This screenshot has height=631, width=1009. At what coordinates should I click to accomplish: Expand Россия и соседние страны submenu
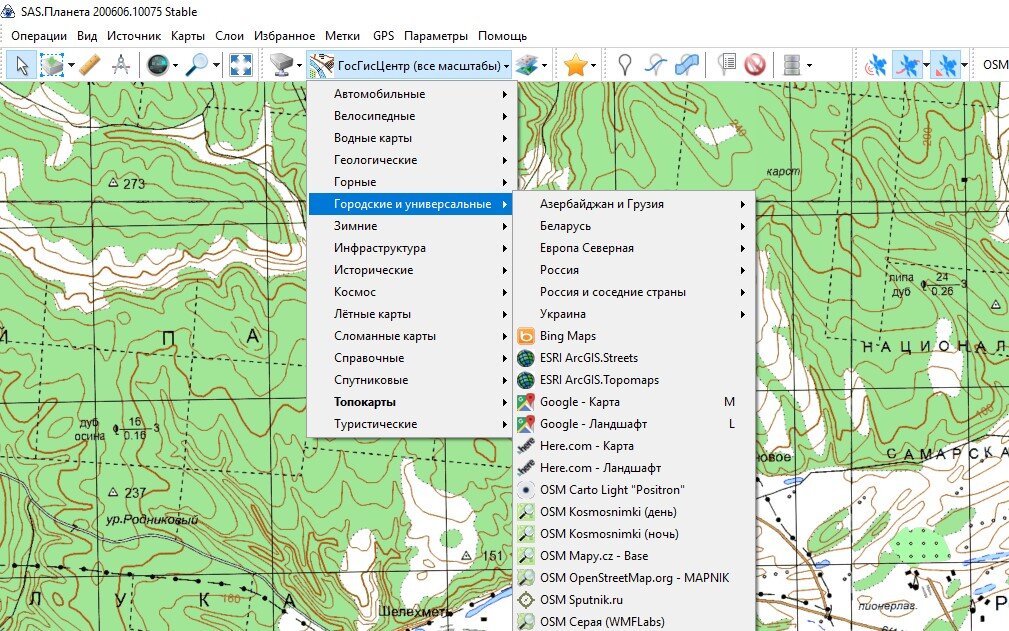coord(634,292)
